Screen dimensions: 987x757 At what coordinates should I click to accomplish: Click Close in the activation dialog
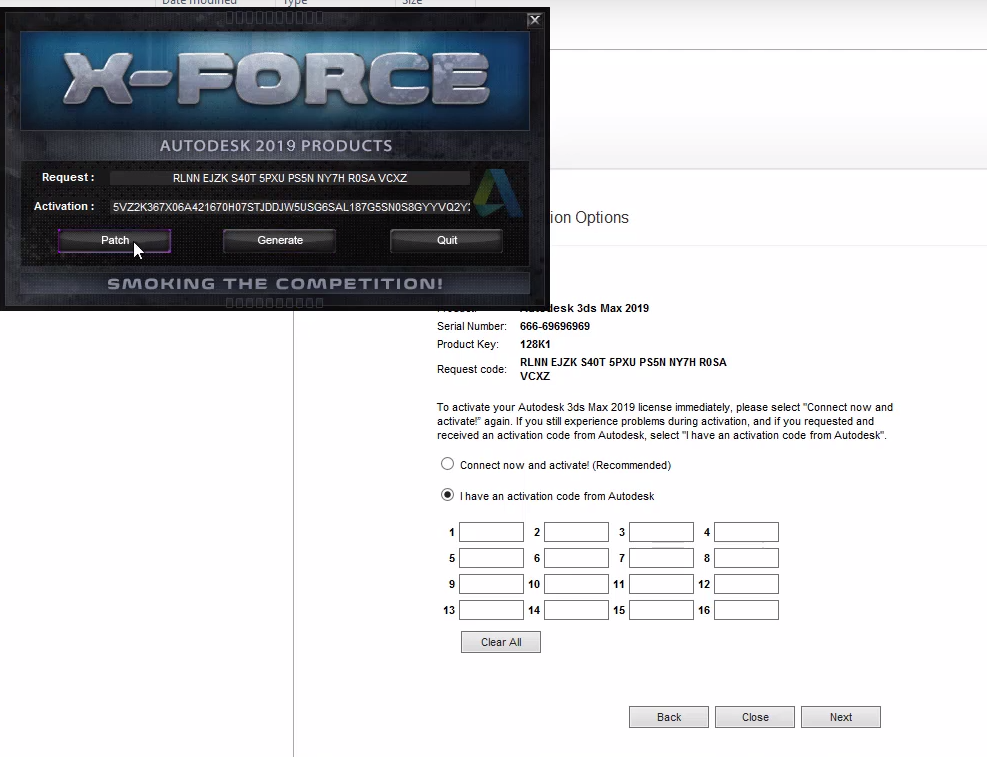(755, 717)
